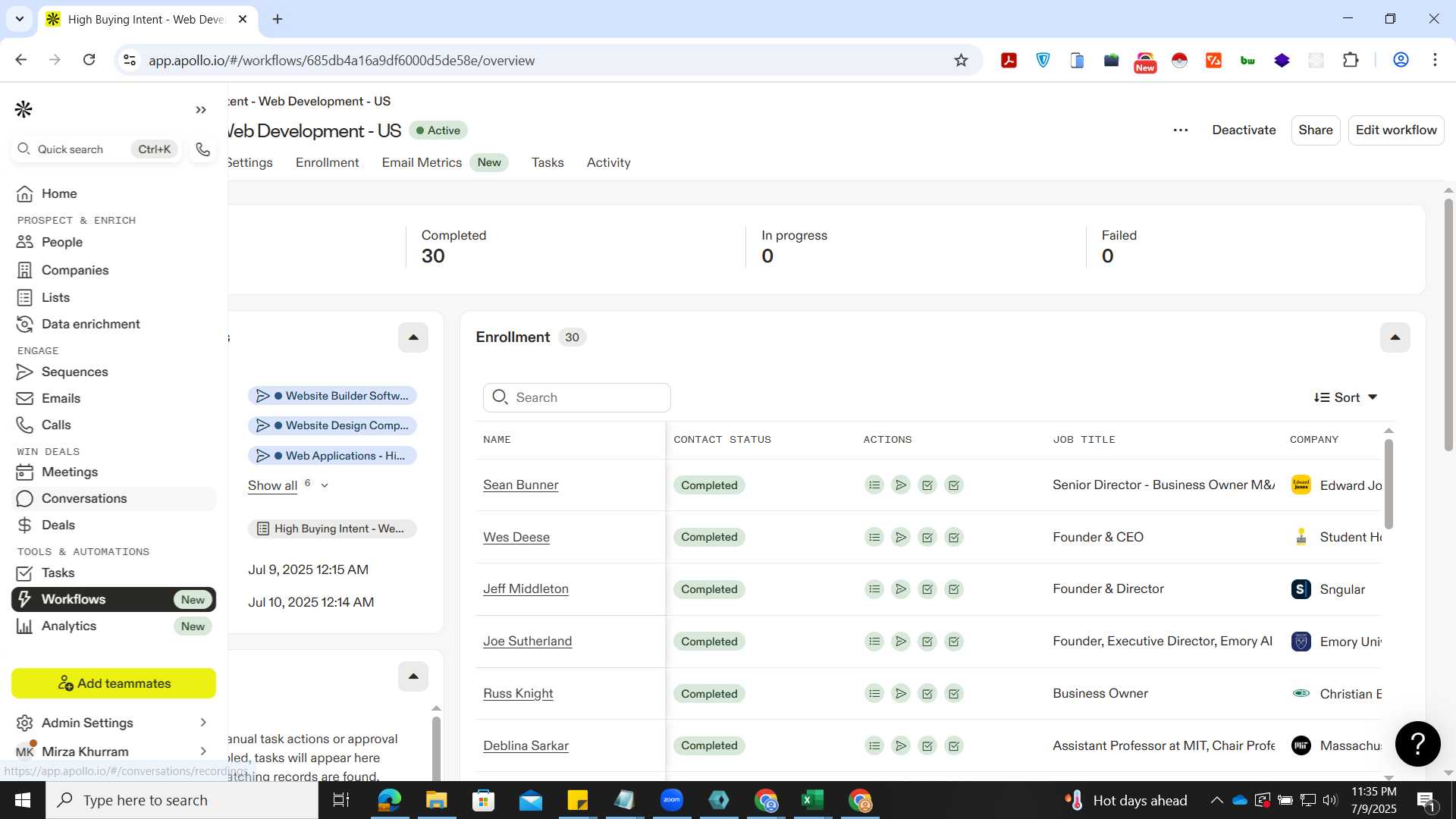Click the enrollment table vertical scrollbar
The width and height of the screenshot is (1456, 819).
pyautogui.click(x=1389, y=484)
